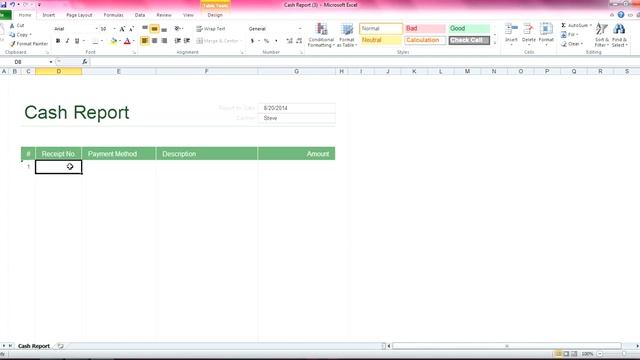This screenshot has height=360, width=640.
Task: Open the text orientation options
Action: pos(178,29)
